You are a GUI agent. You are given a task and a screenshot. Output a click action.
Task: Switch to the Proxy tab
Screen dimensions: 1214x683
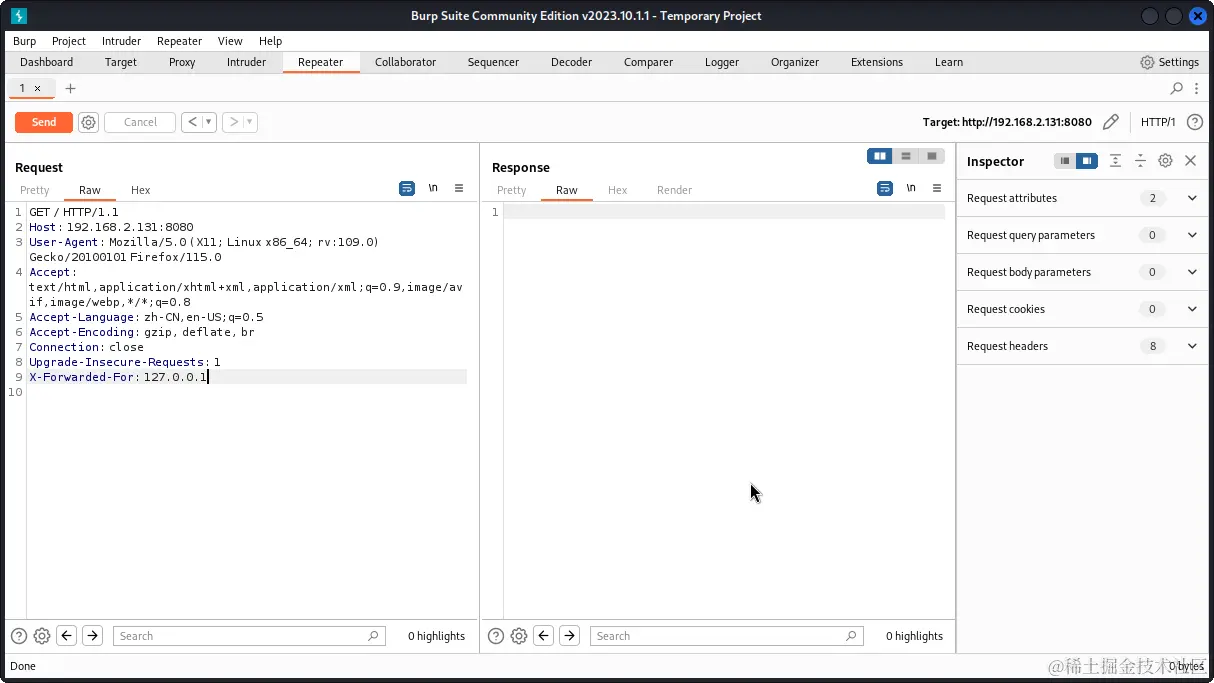182,62
